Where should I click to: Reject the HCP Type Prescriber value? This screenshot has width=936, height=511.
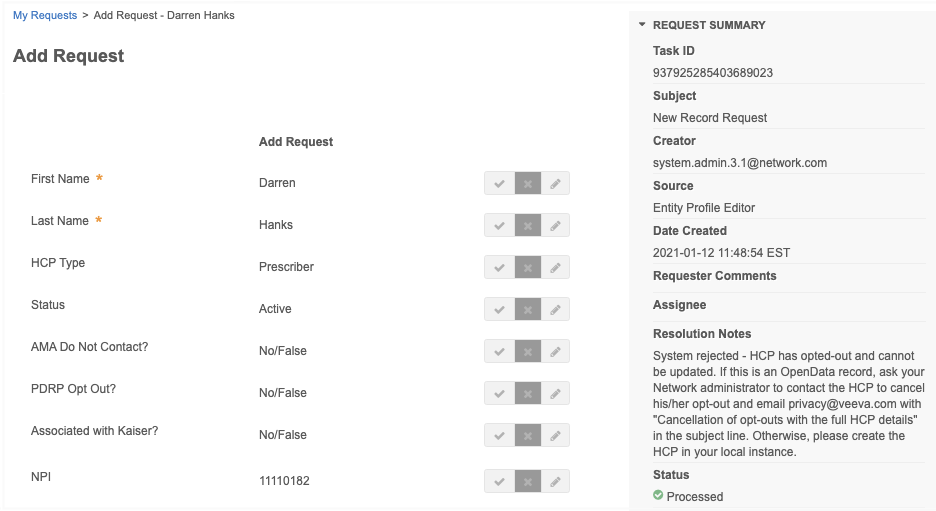tap(527, 268)
